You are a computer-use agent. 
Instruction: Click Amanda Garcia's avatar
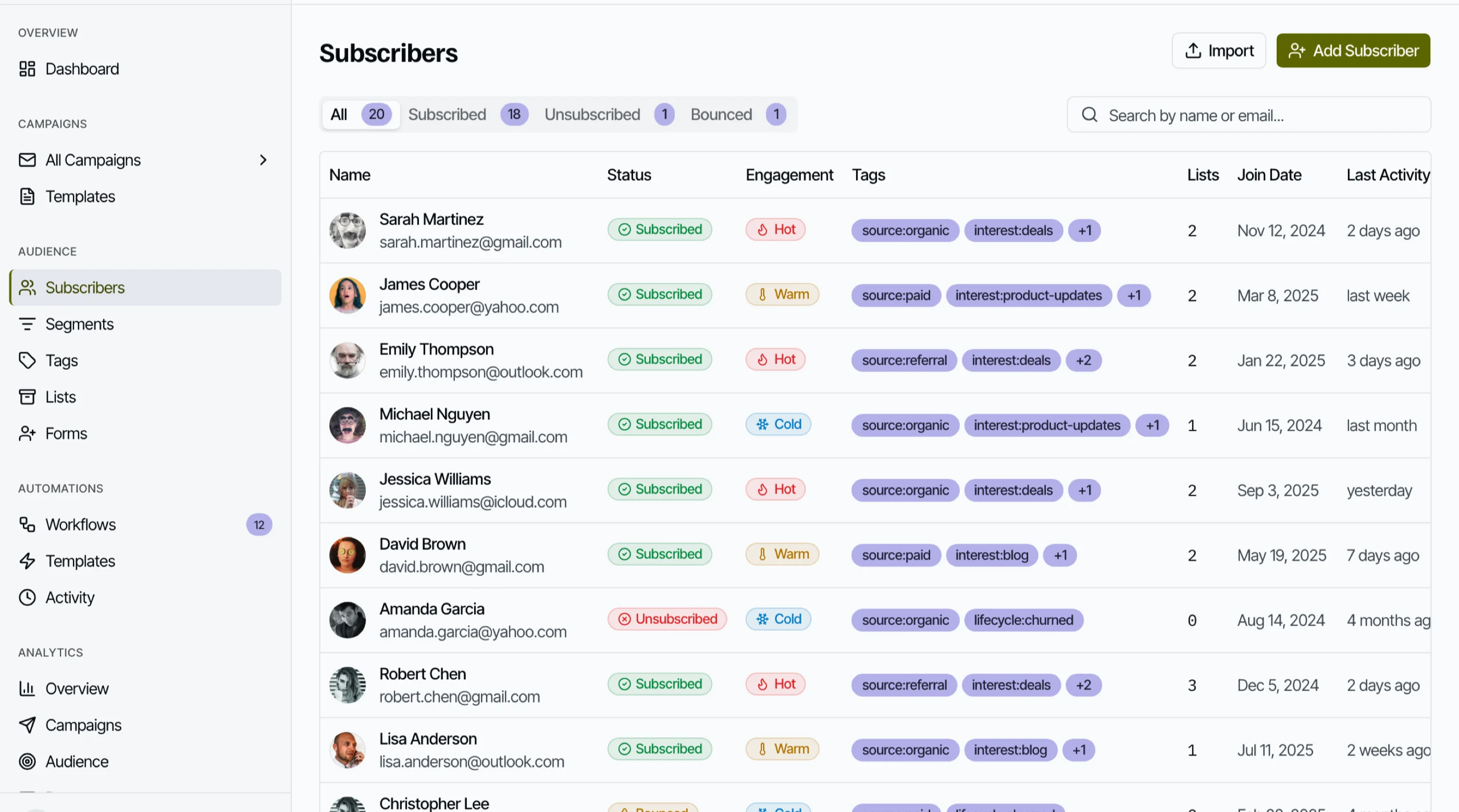coord(348,620)
